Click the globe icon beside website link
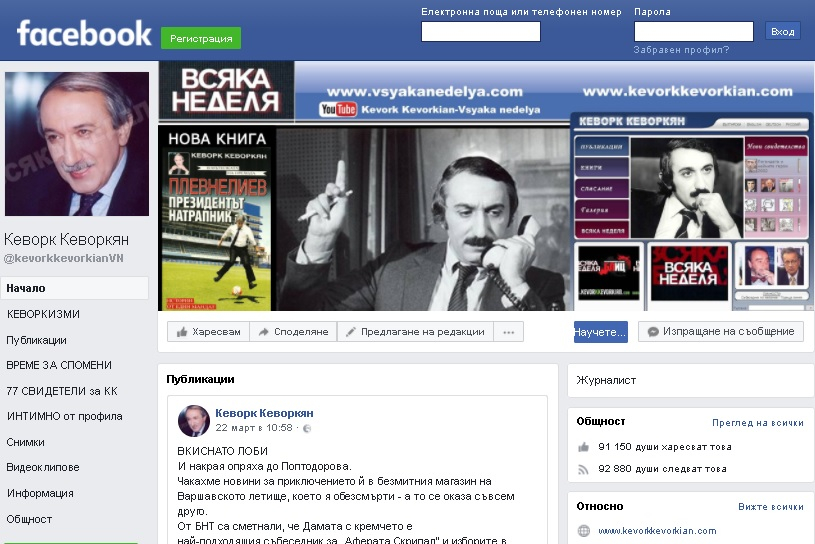Screen dimensions: 815x544 click(x=584, y=530)
